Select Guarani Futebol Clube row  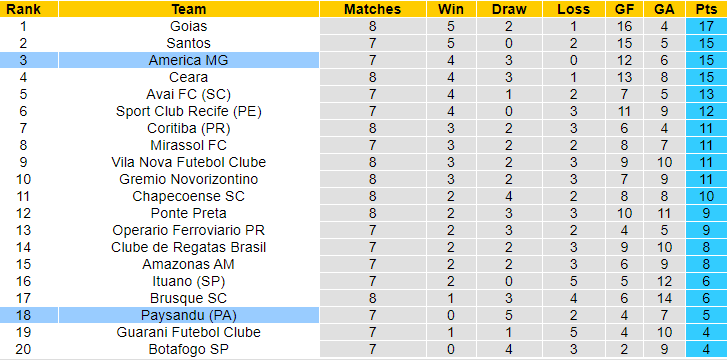click(364, 332)
